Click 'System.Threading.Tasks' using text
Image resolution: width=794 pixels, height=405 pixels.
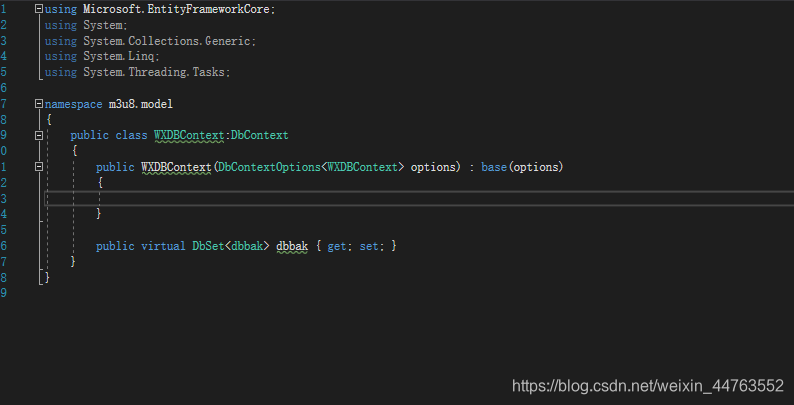coord(153,72)
